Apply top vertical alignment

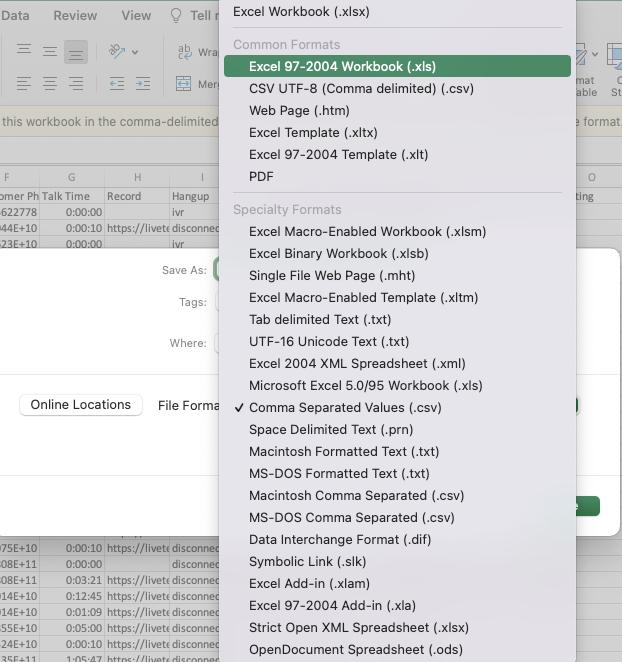(x=24, y=52)
